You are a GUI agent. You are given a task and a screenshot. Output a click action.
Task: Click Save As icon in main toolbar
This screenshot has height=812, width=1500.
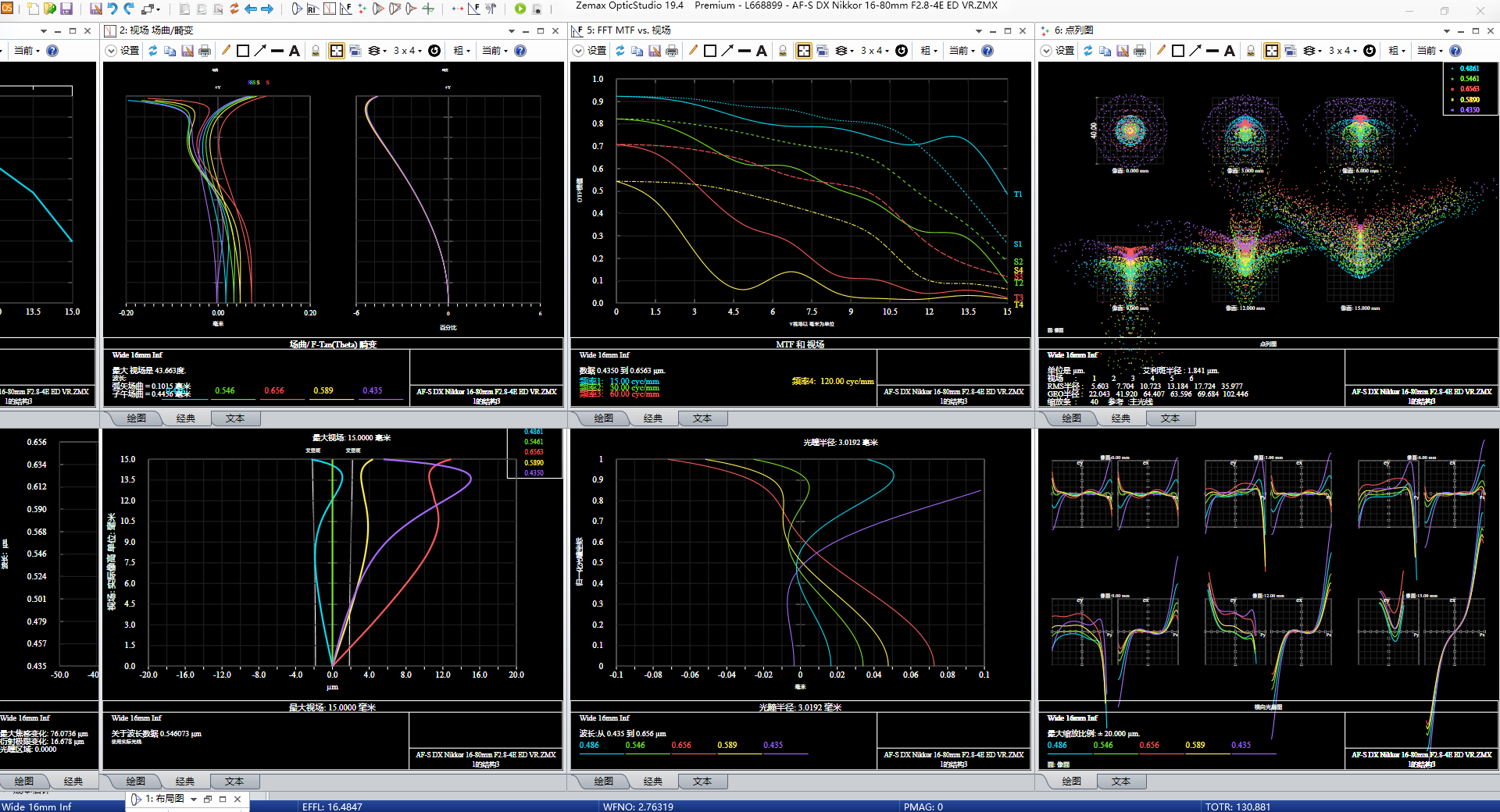pyautogui.click(x=96, y=9)
